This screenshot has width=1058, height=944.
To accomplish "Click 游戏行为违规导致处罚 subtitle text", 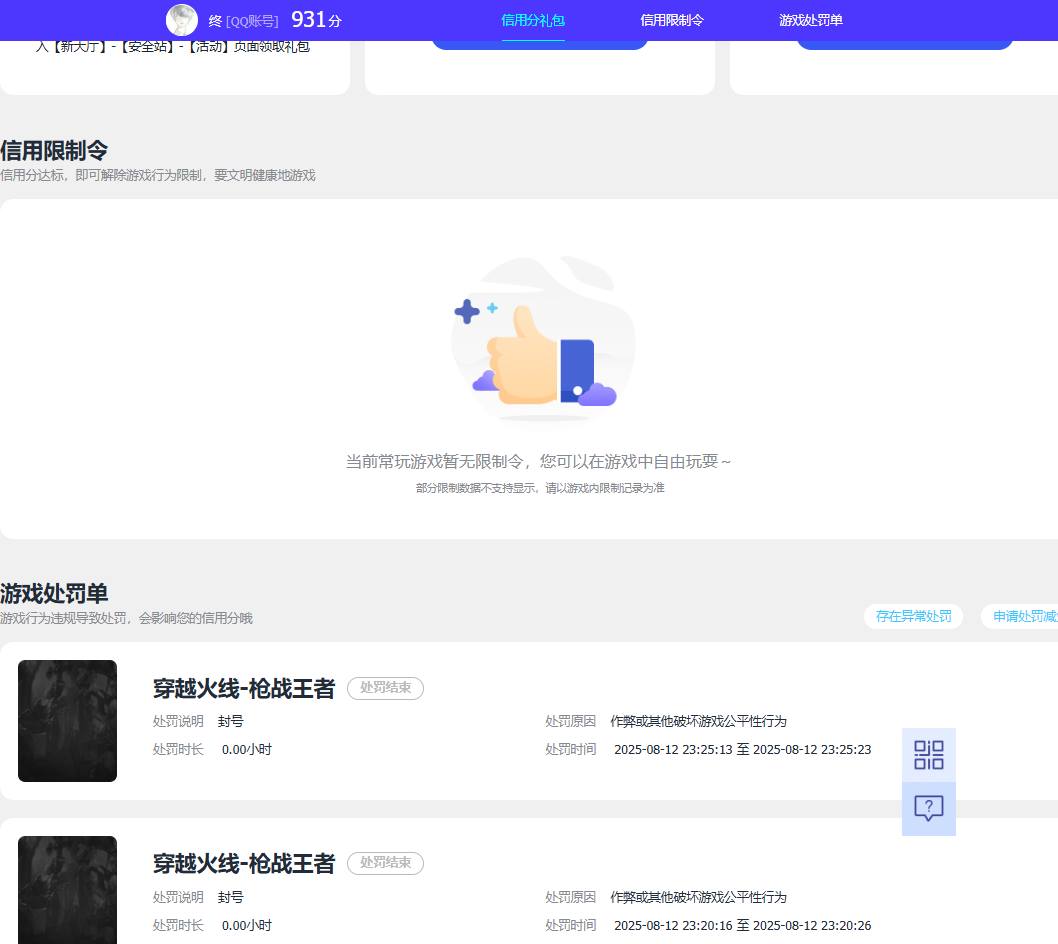I will [126, 618].
